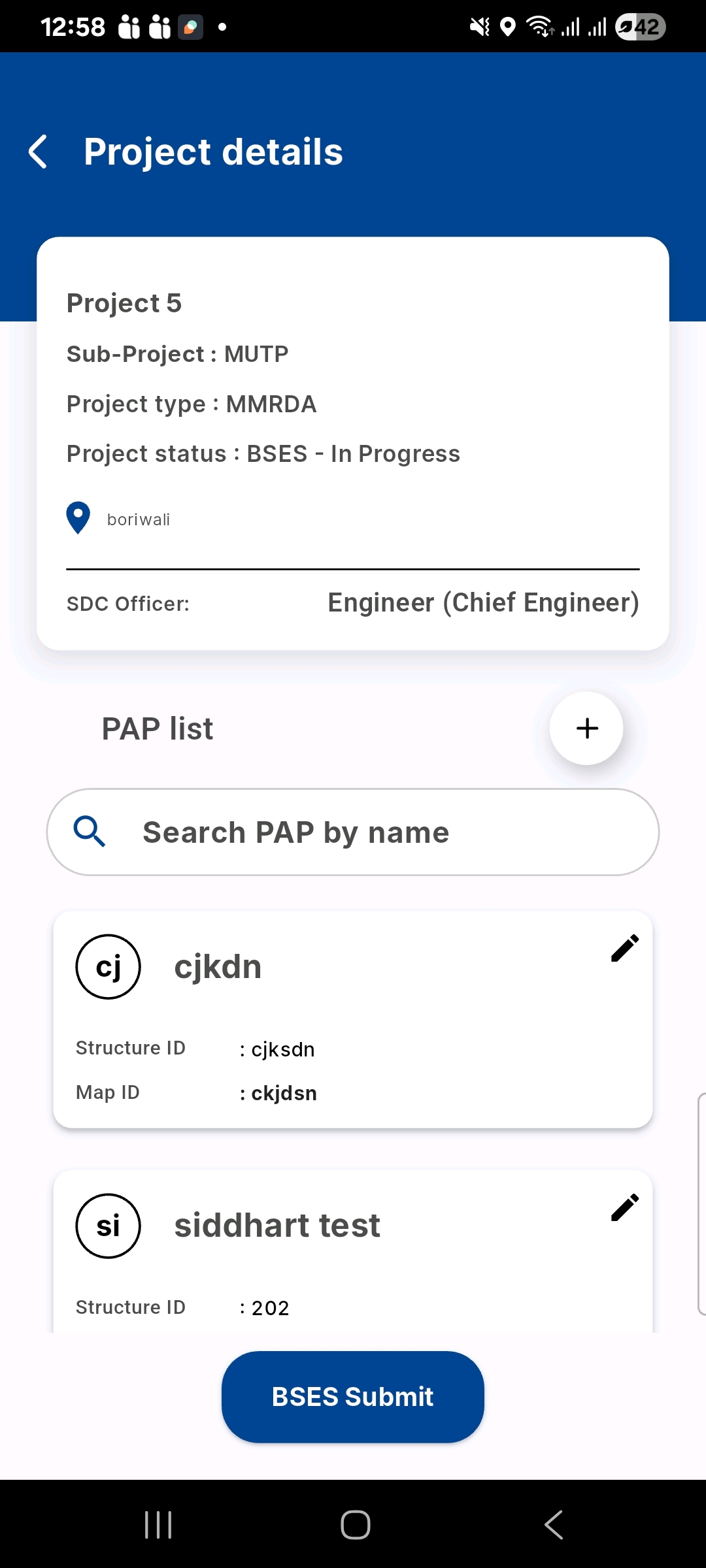Screen dimensions: 706x1568
Task: Tap Android home button
Action: pos(355,1524)
